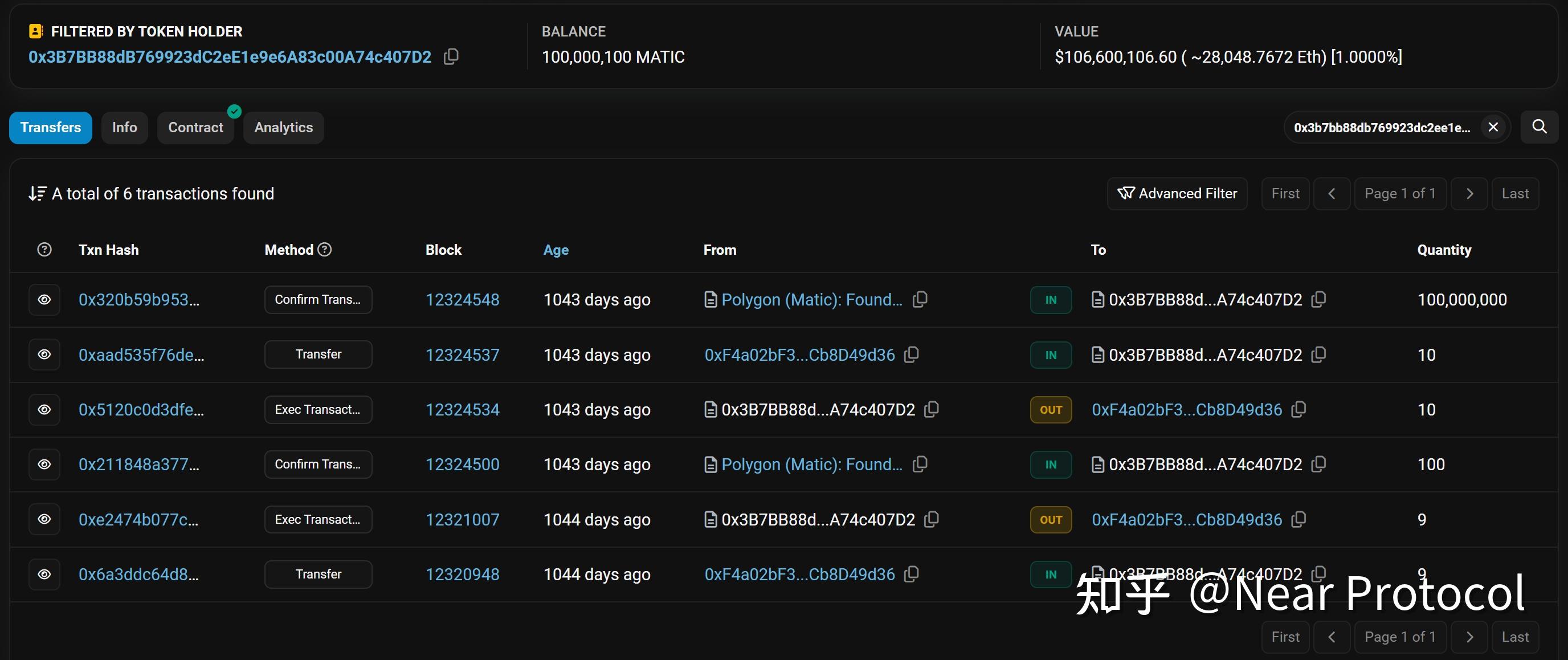
Task: Click the search magnifier icon
Action: click(1539, 127)
